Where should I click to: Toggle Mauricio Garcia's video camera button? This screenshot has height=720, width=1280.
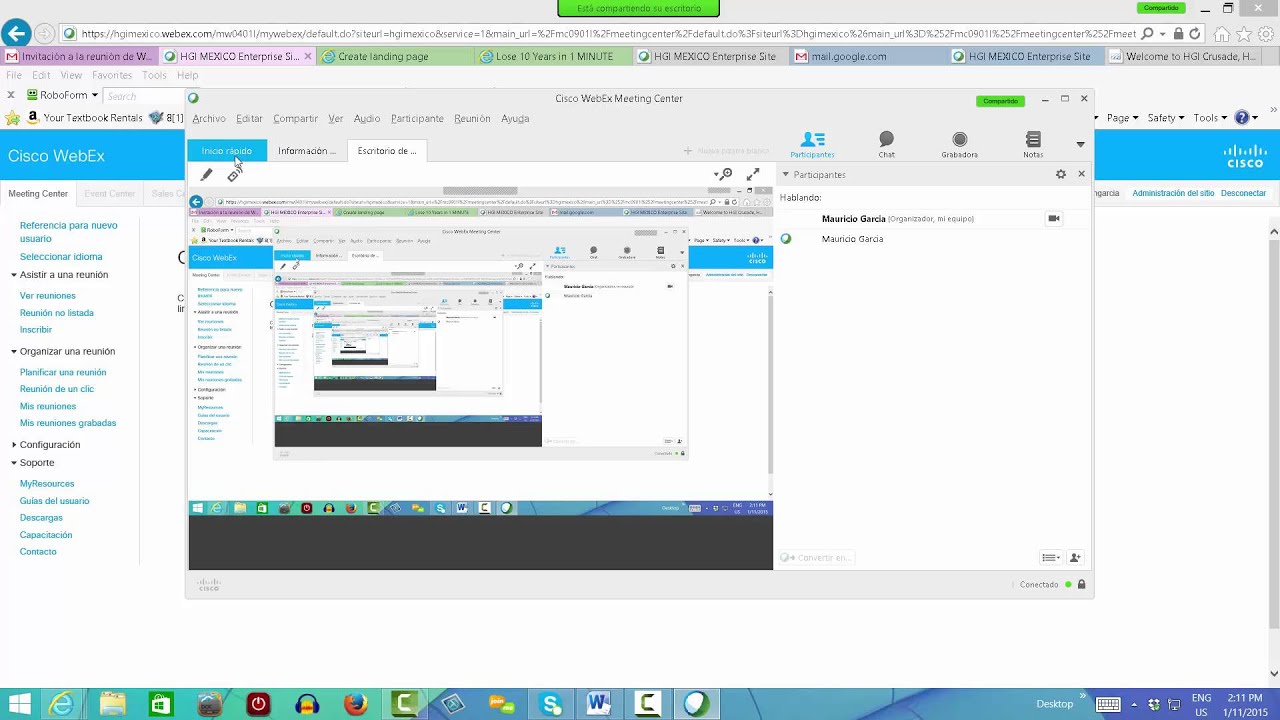[1053, 218]
